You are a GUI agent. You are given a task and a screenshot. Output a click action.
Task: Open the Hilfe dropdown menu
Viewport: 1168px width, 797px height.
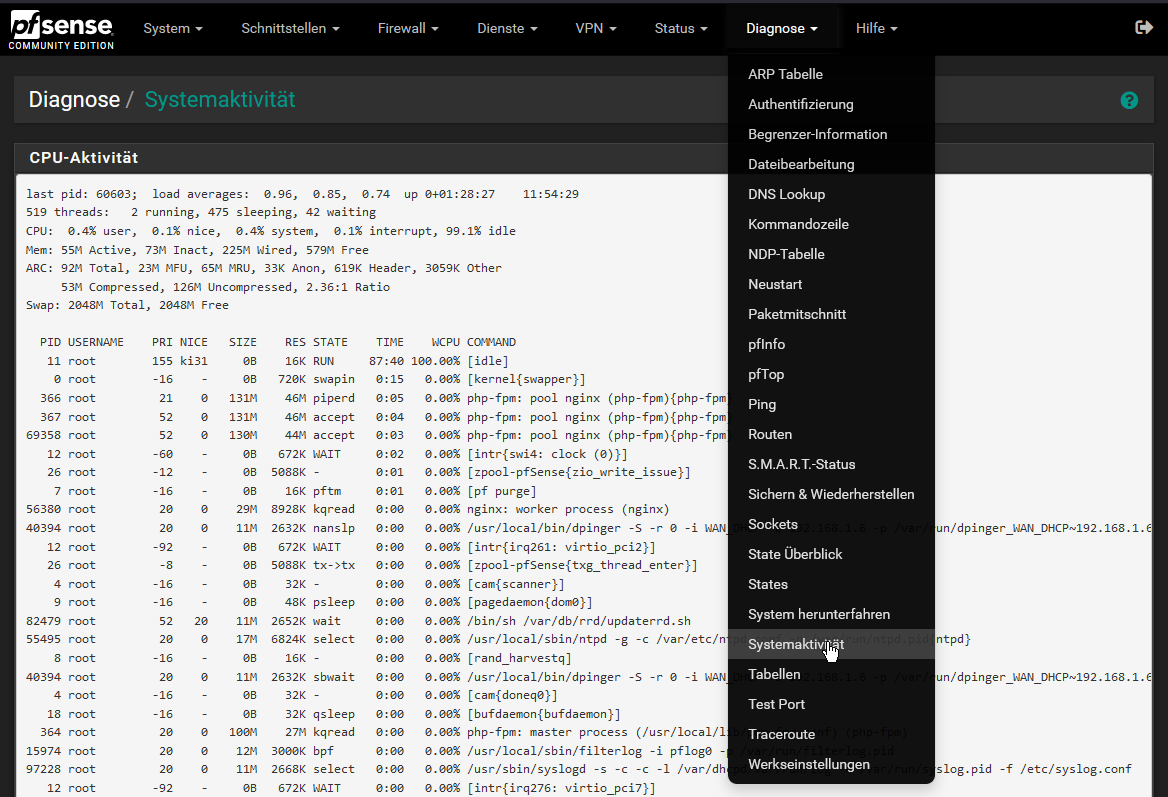[877, 28]
